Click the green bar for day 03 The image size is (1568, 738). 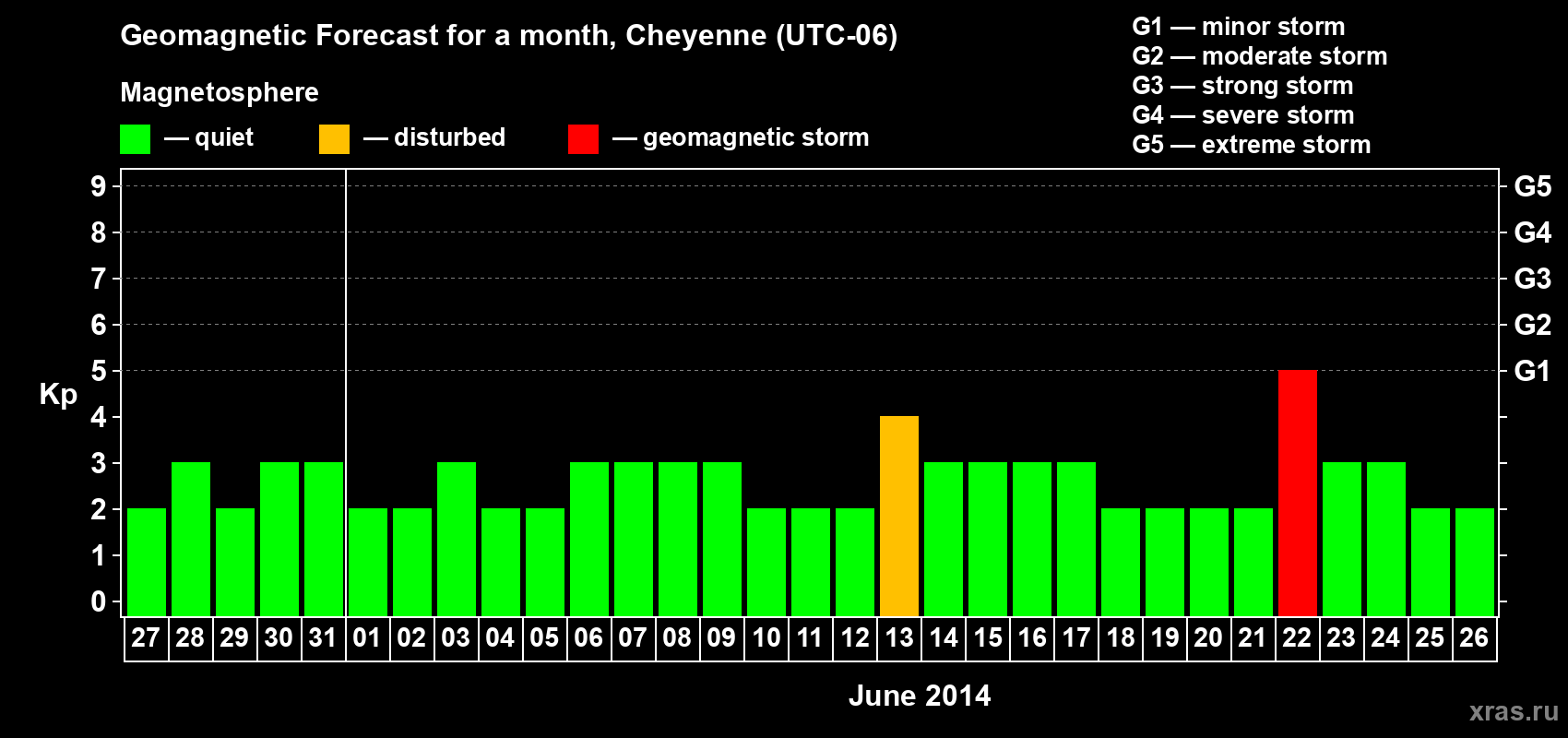click(x=456, y=539)
